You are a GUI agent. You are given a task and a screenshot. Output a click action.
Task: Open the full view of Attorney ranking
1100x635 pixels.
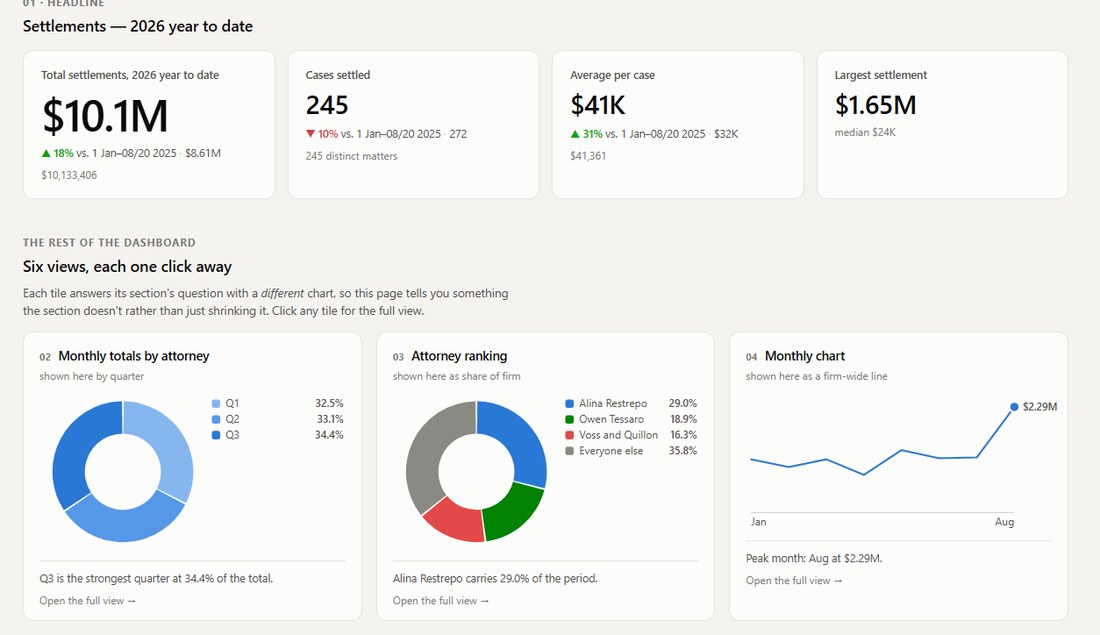441,601
